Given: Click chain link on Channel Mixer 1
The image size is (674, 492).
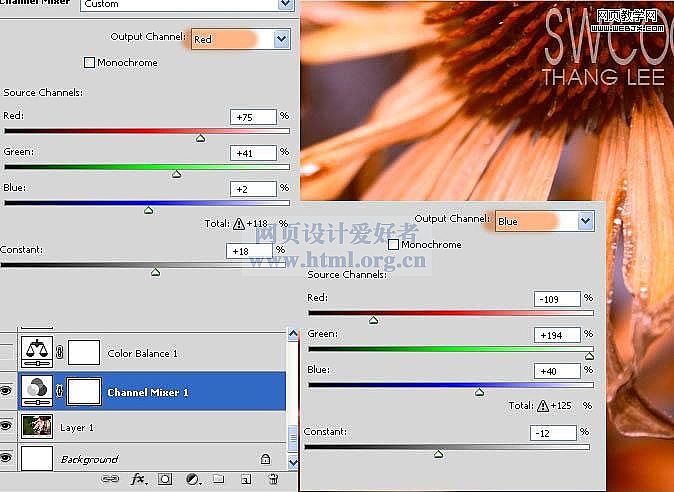Looking at the screenshot, I should 60,391.
